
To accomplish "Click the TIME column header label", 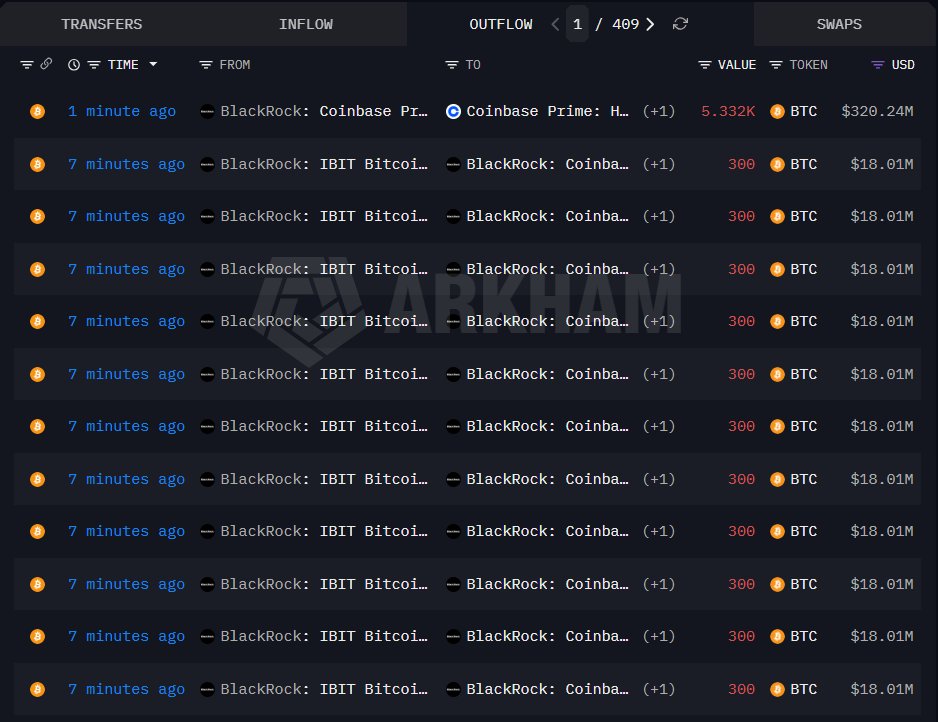I will tap(123, 65).
